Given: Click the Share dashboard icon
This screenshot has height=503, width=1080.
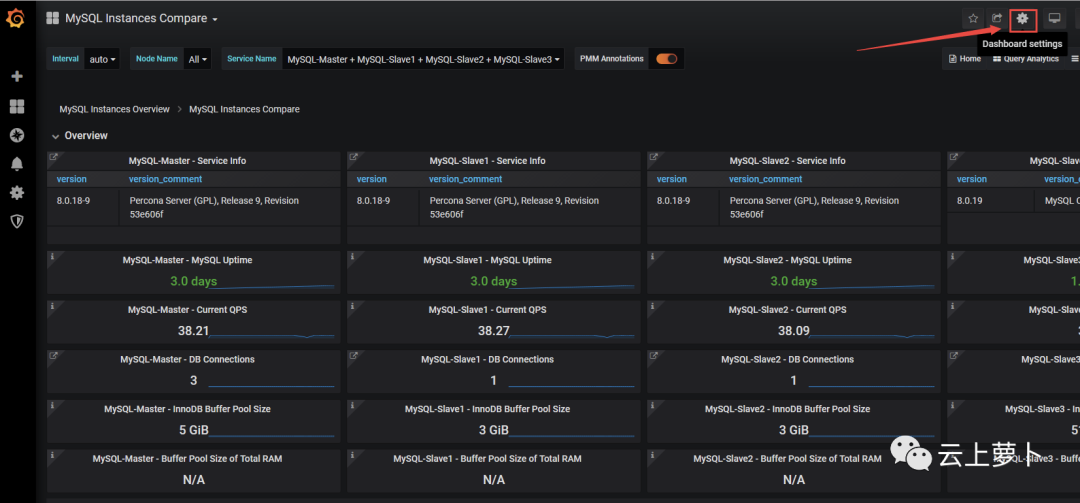Looking at the screenshot, I should (997, 19).
